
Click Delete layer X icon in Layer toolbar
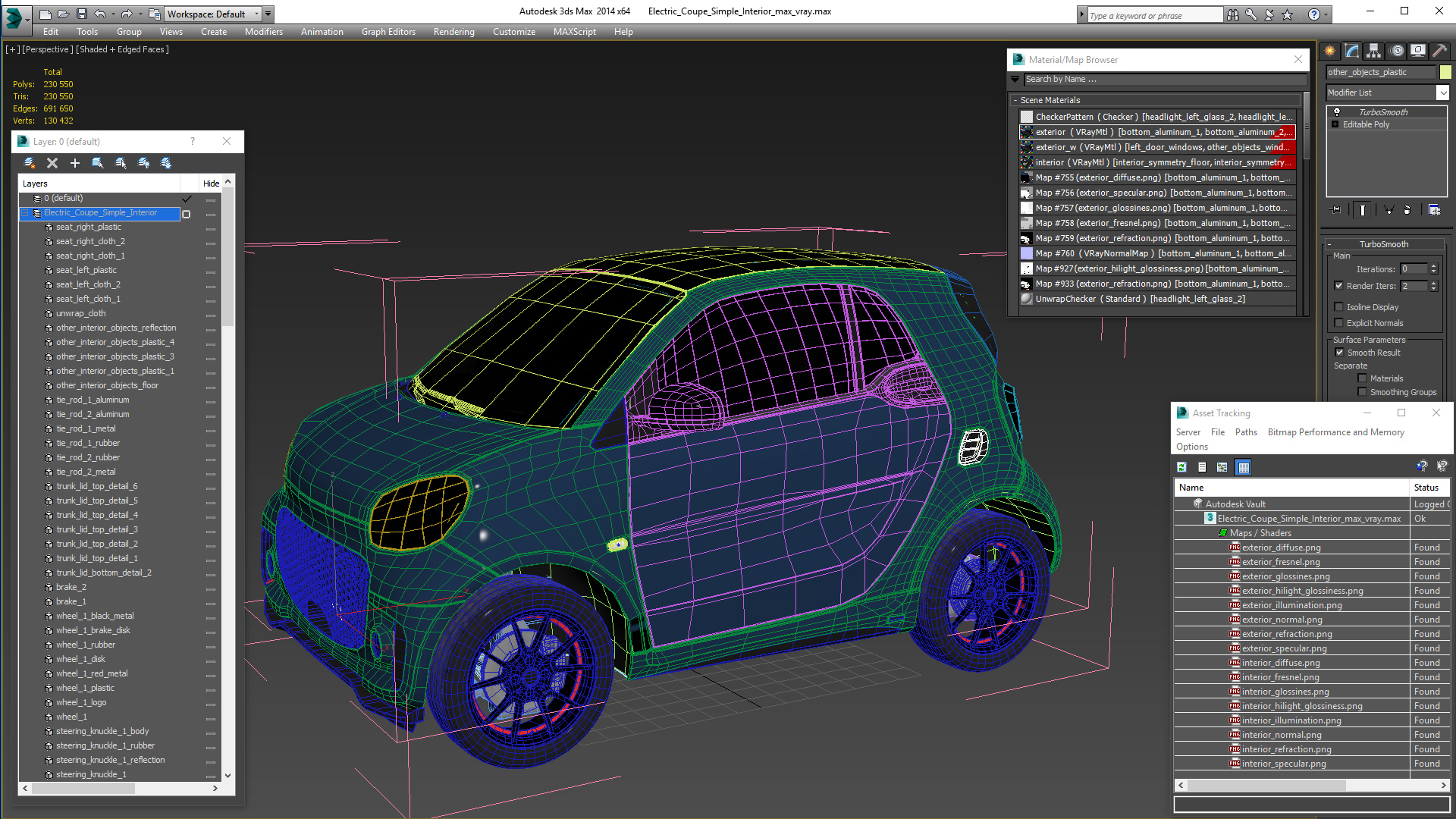(52, 163)
